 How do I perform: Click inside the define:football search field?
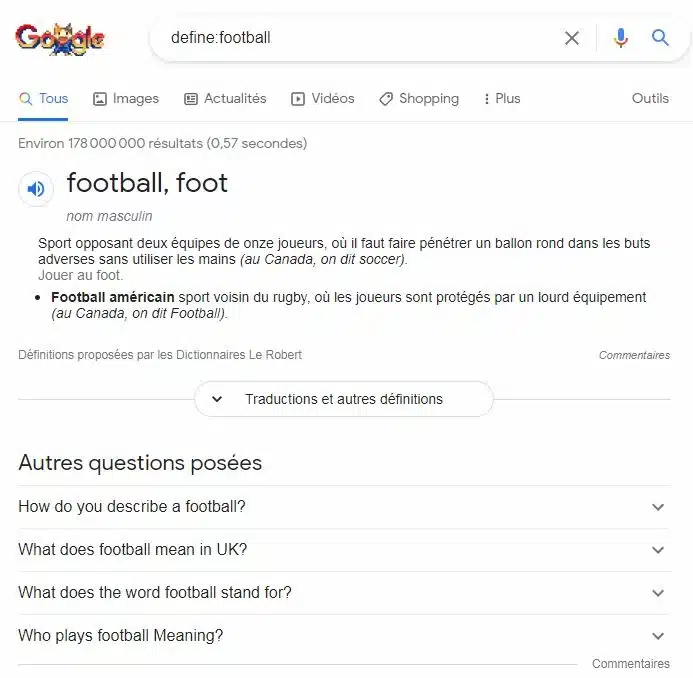tap(362, 38)
